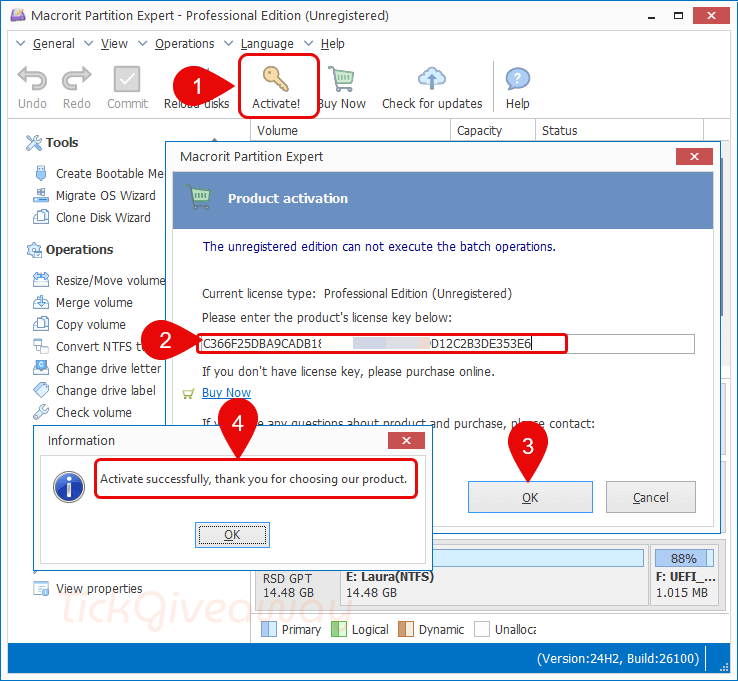The height and width of the screenshot is (681, 738).
Task: Click cart icon beside Buy Now link
Action: [188, 393]
